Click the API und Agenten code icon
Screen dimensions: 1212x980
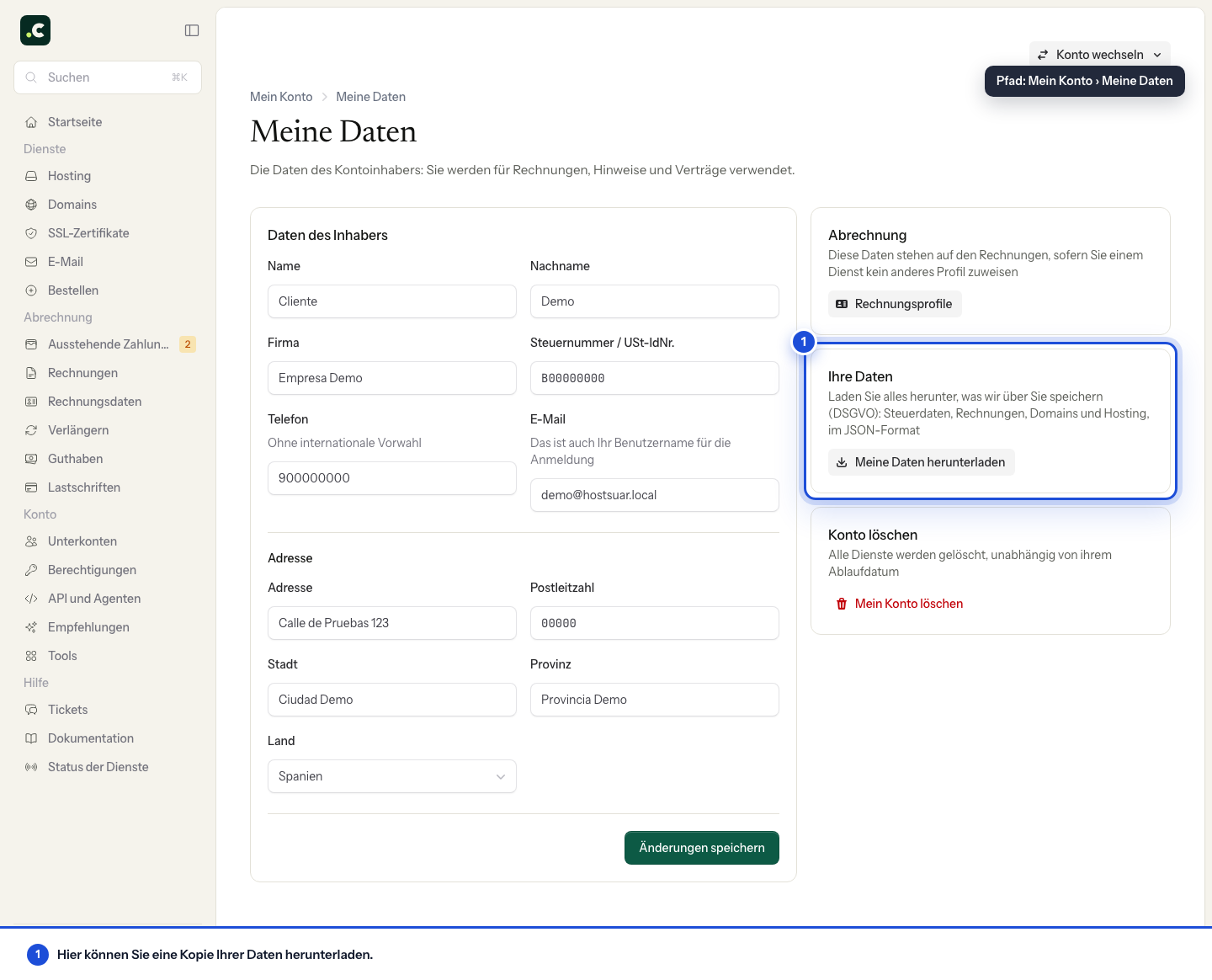pos(31,599)
